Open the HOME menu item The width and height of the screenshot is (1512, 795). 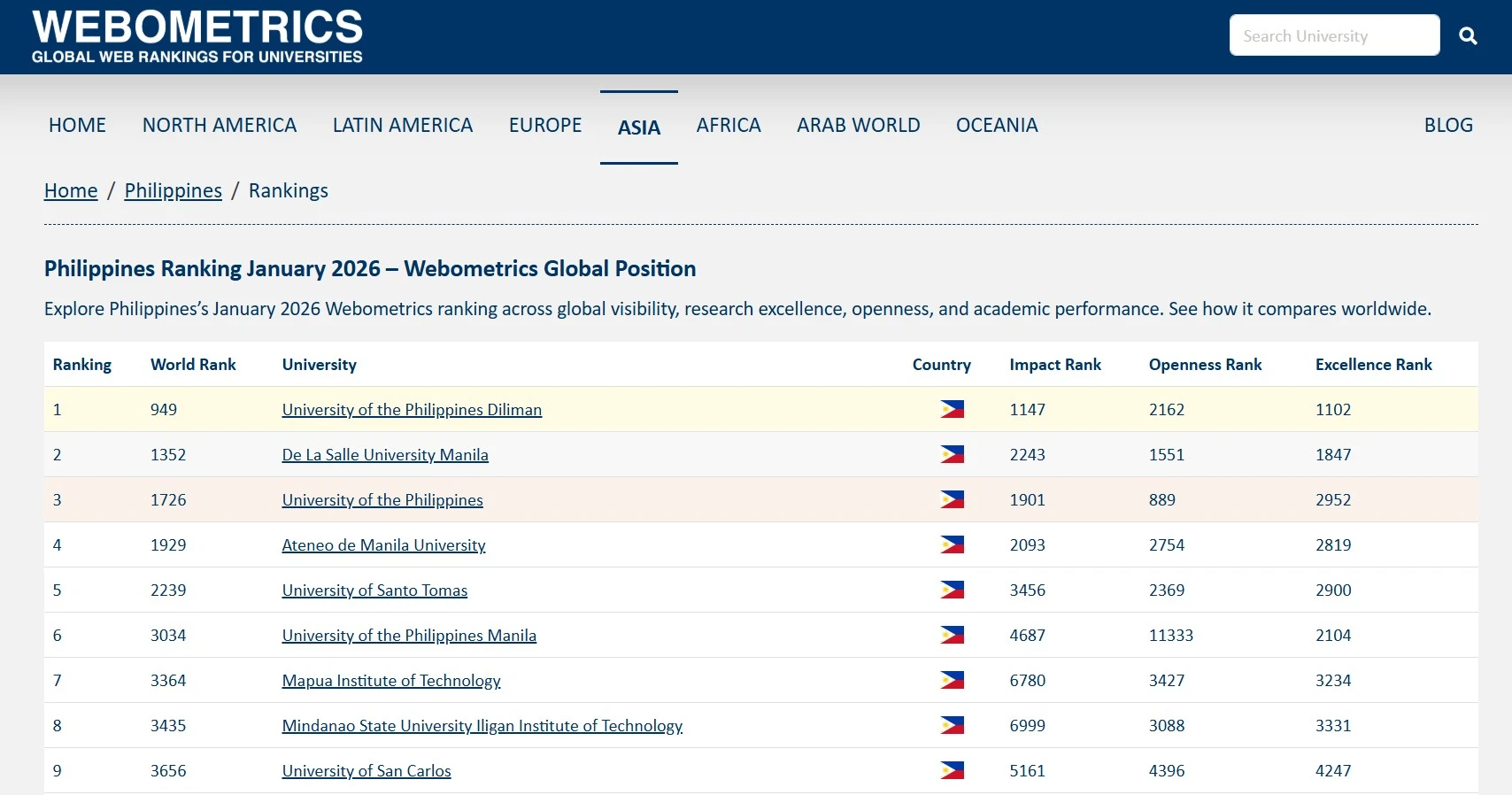77,125
